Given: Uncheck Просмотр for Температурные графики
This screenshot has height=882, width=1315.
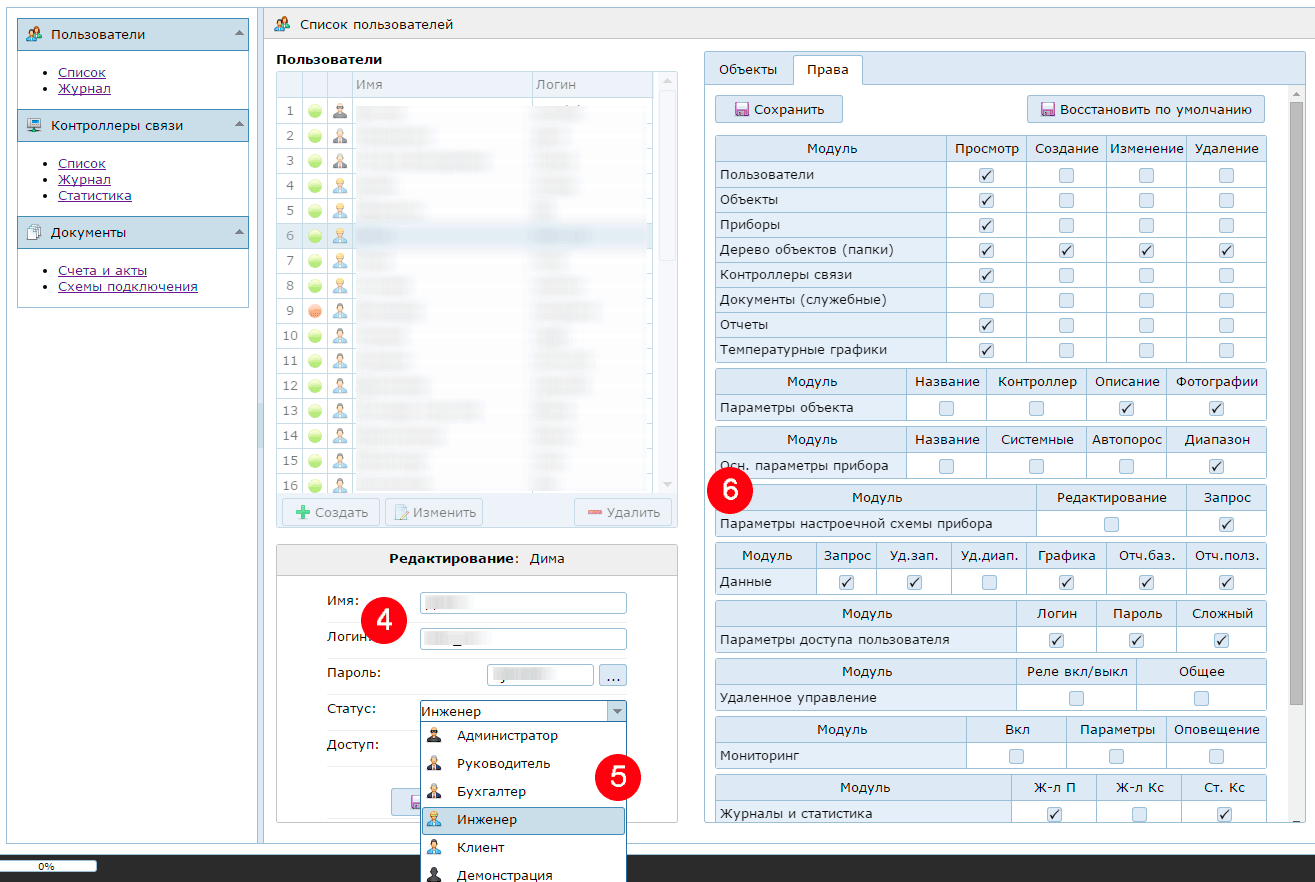Looking at the screenshot, I should click(986, 350).
